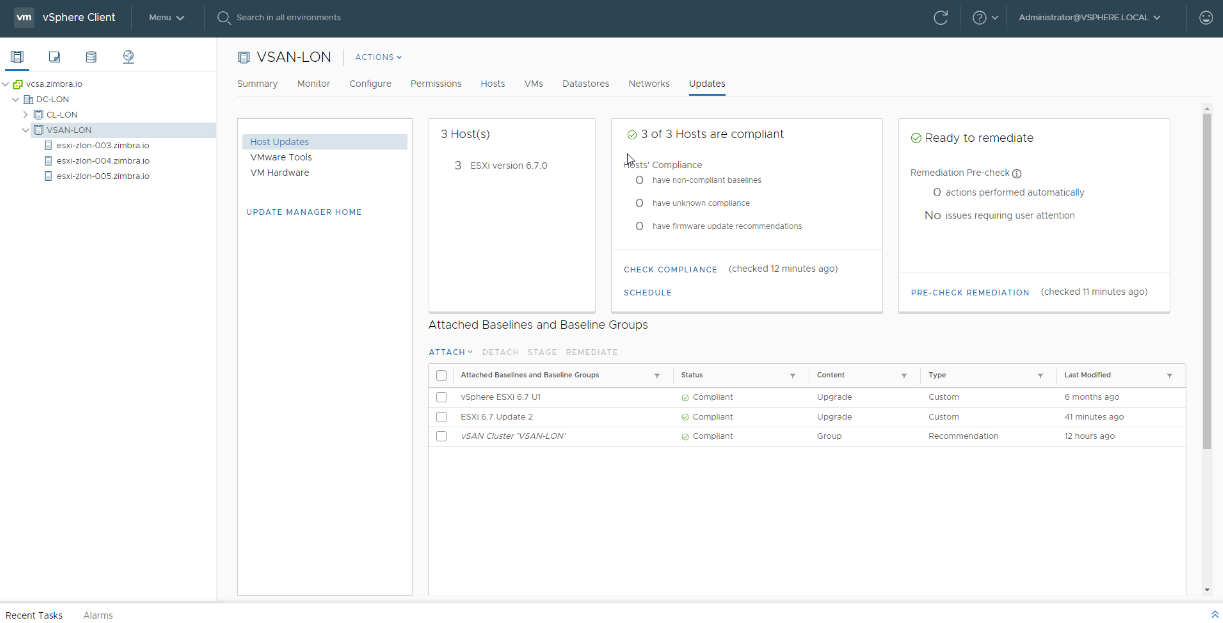Refresh the vSphere Client
The height and width of the screenshot is (623, 1223).
[x=940, y=18]
